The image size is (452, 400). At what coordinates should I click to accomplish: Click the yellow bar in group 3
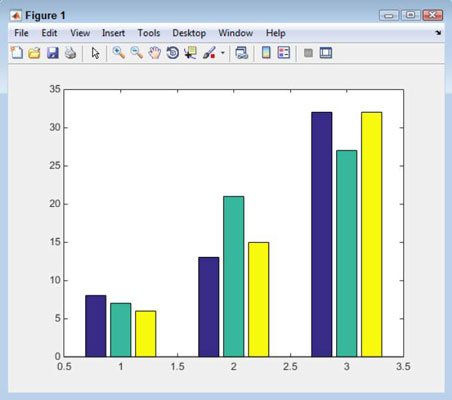point(372,234)
